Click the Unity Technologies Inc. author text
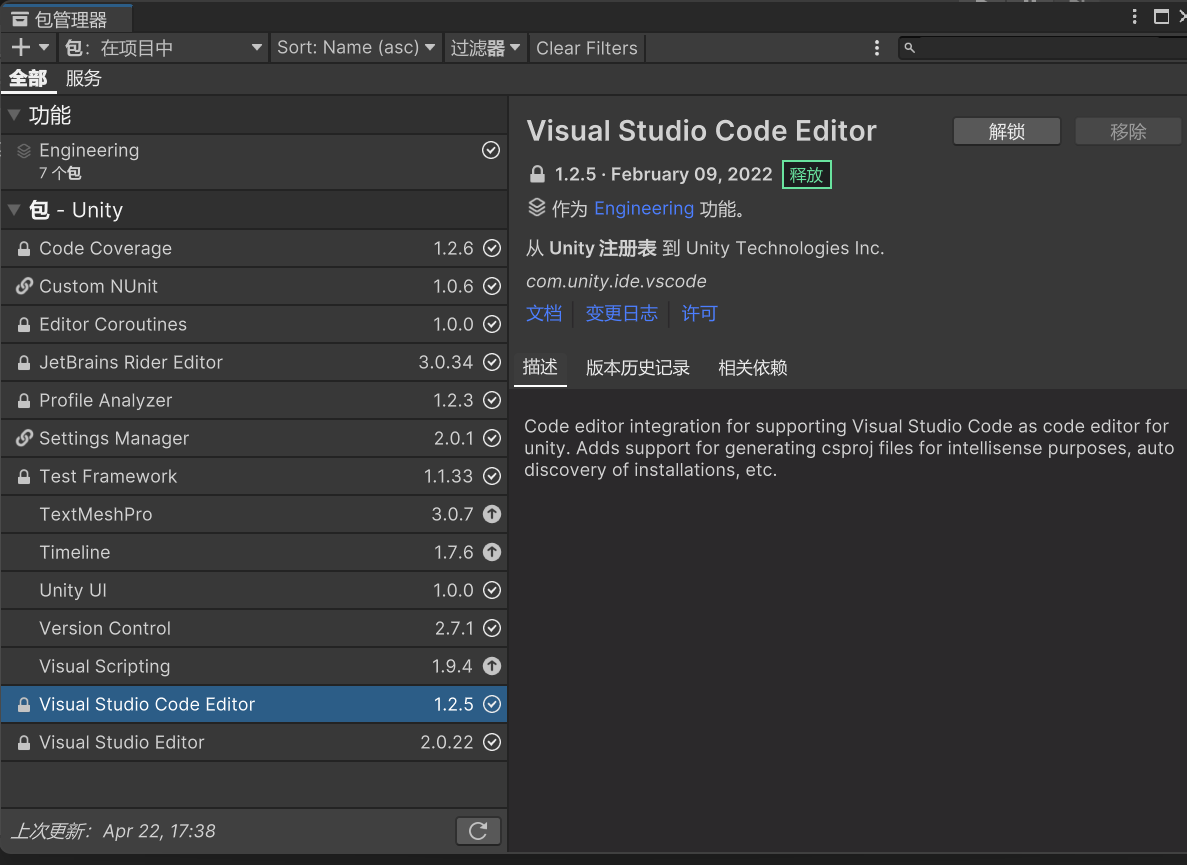 [785, 248]
